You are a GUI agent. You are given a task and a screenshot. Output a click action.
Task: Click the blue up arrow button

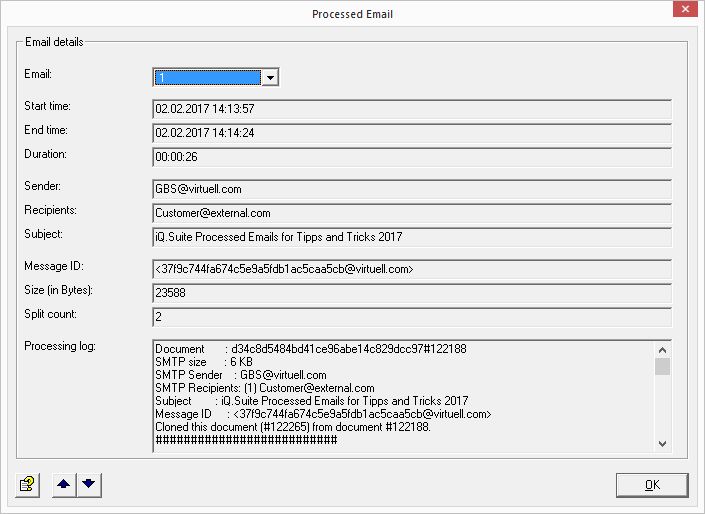coord(63,484)
